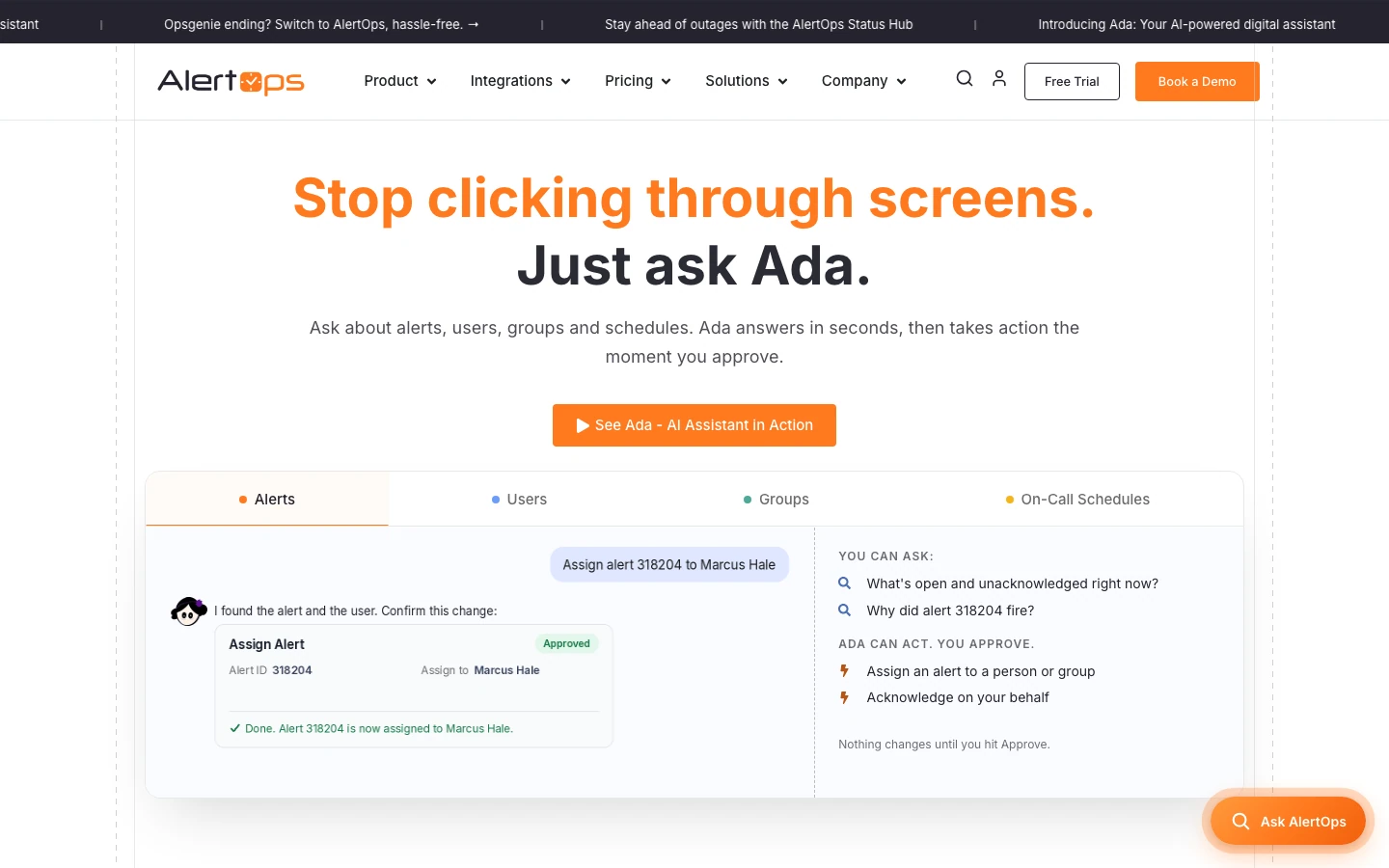Click the AlertOps logo
The height and width of the screenshot is (868, 1389).
pyautogui.click(x=231, y=81)
